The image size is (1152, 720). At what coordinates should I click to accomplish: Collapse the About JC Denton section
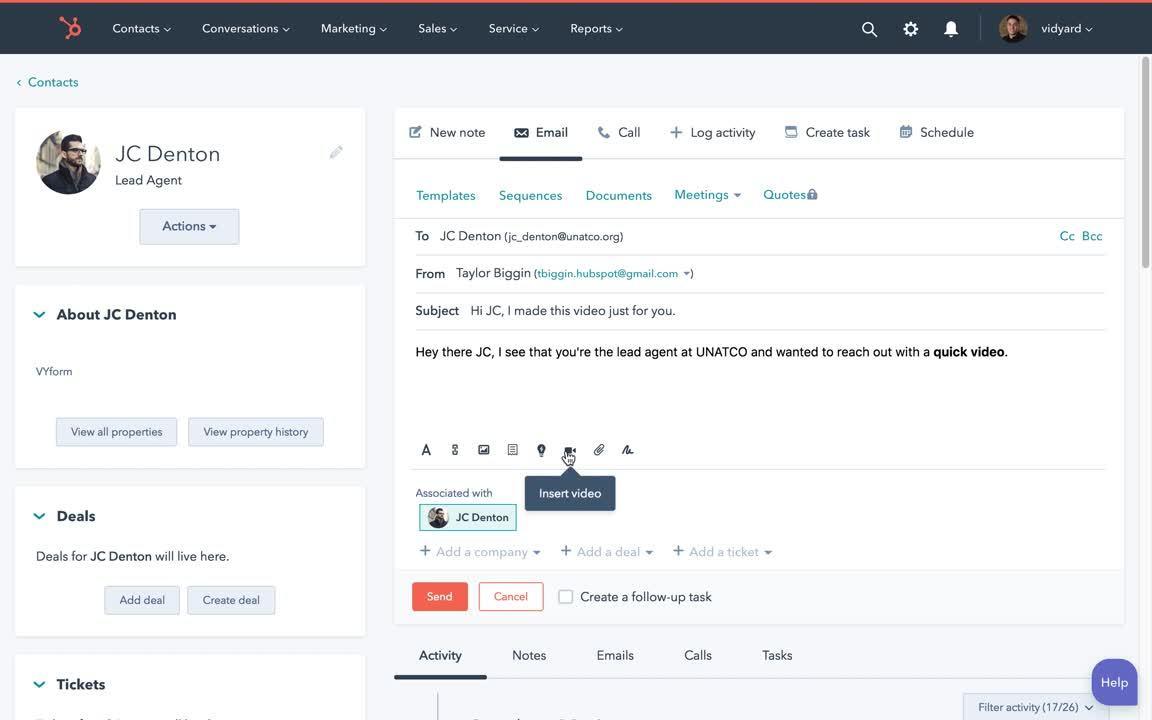point(39,314)
